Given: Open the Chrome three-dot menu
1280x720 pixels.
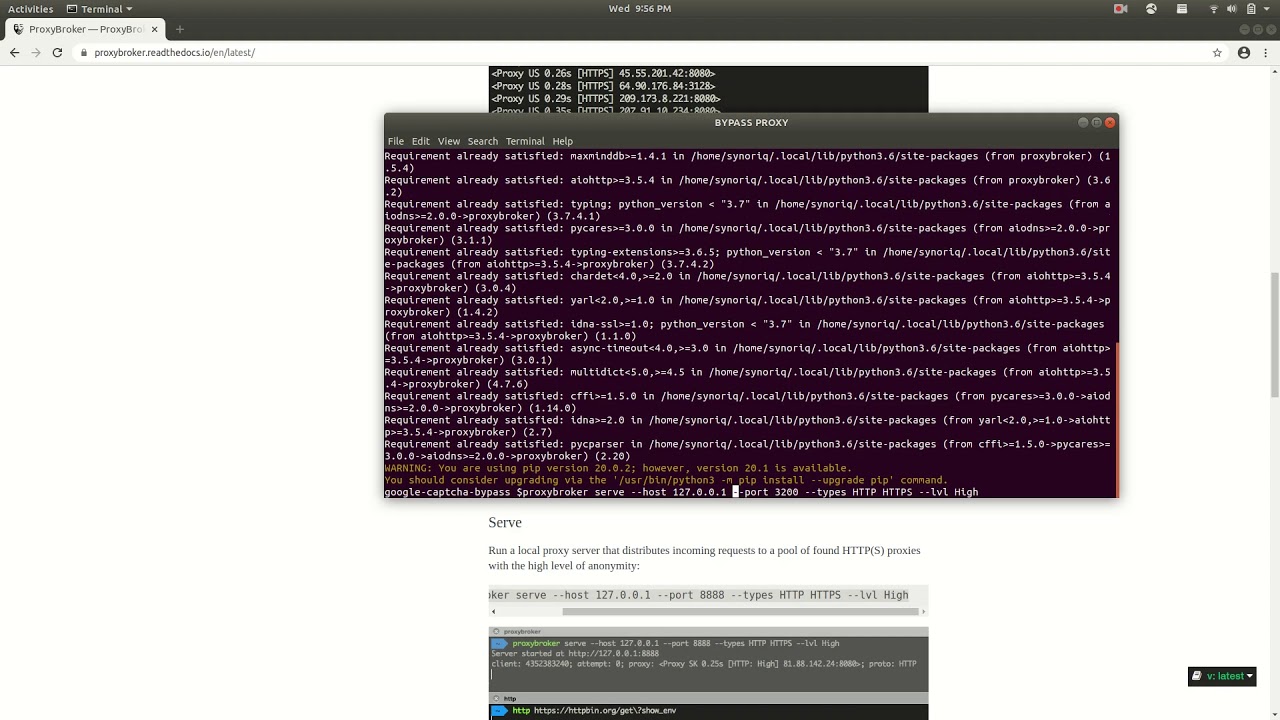Looking at the screenshot, I should pyautogui.click(x=1267, y=53).
